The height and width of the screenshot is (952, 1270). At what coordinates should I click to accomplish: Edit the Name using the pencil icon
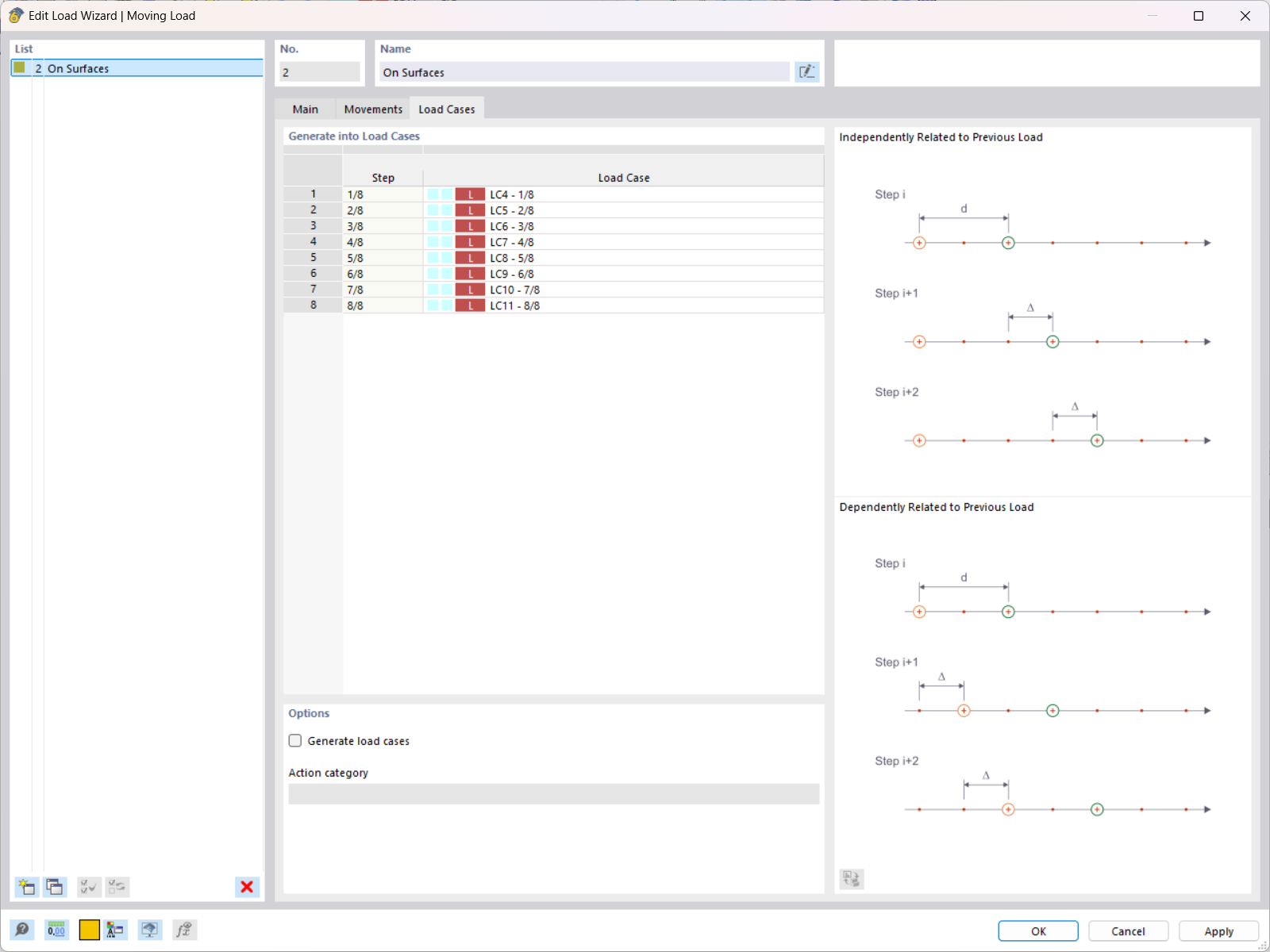pos(806,71)
